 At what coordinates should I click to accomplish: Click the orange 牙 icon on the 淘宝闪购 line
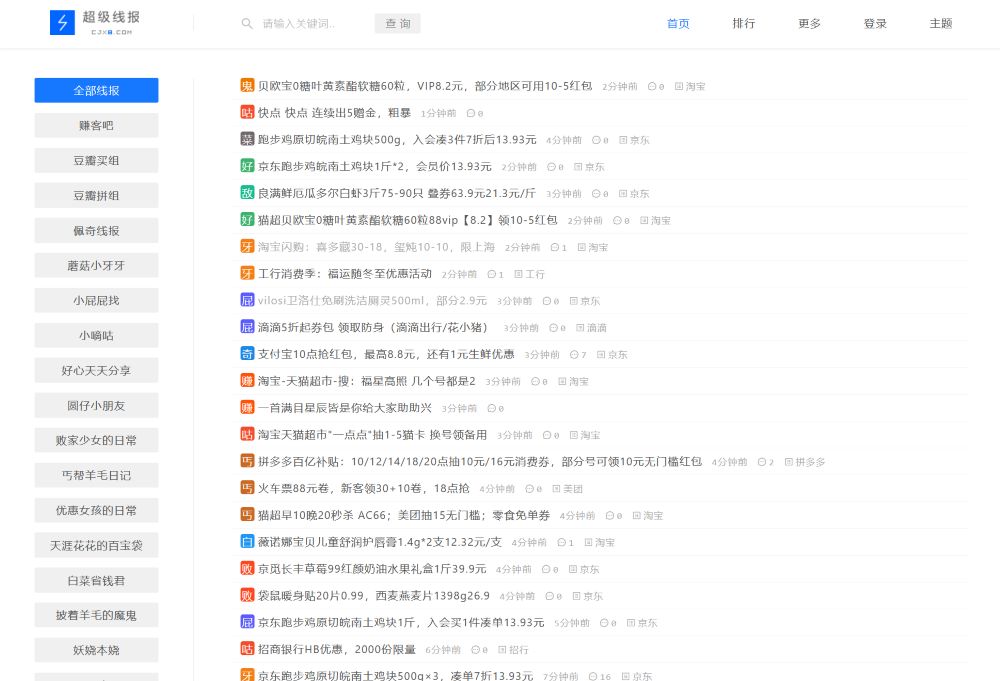click(247, 247)
